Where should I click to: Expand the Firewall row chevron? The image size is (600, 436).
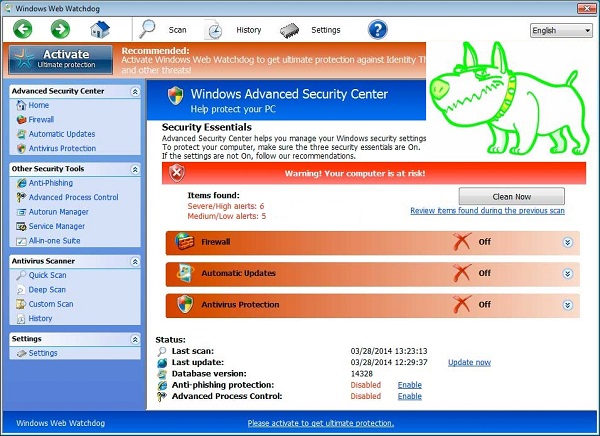coord(567,242)
